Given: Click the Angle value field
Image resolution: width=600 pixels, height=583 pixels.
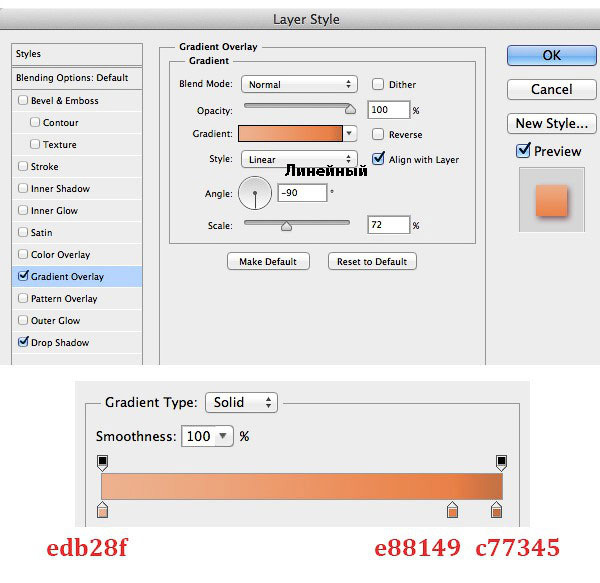Looking at the screenshot, I should [x=302, y=193].
